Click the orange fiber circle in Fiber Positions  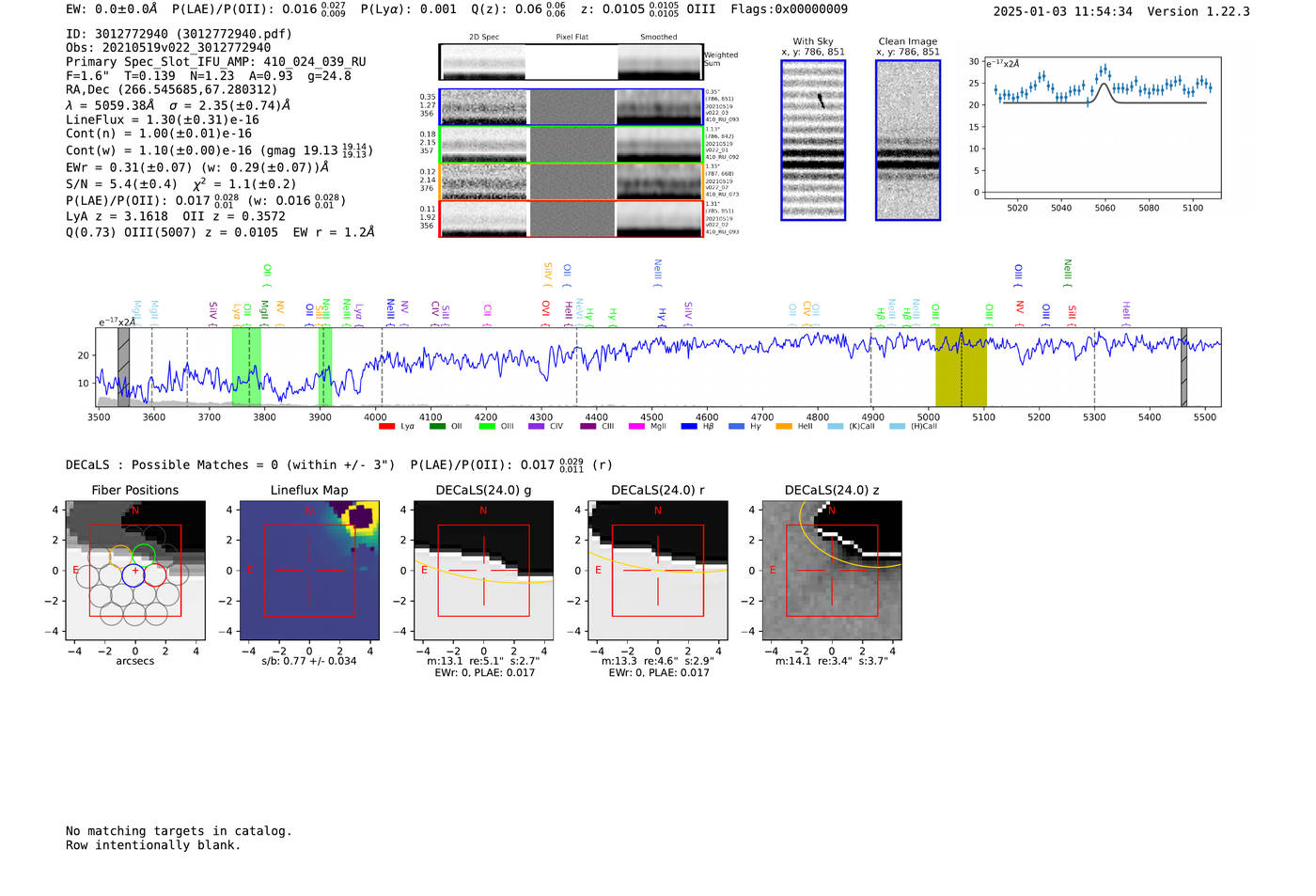[121, 556]
